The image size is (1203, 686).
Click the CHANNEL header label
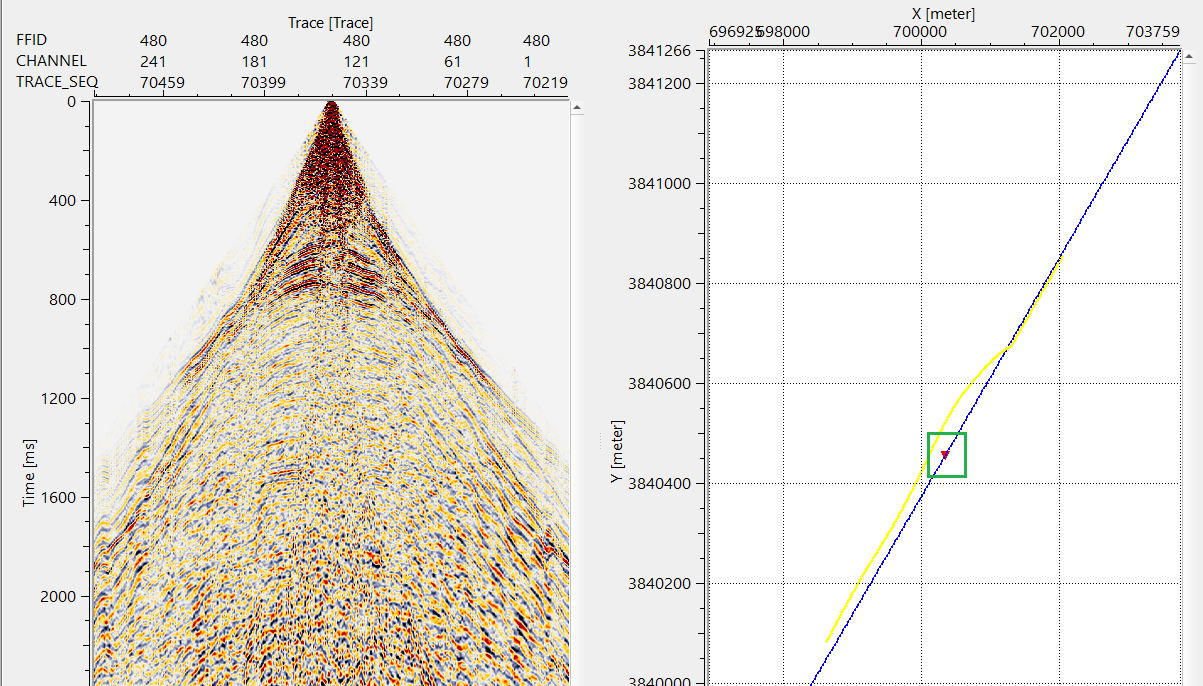pos(51,61)
